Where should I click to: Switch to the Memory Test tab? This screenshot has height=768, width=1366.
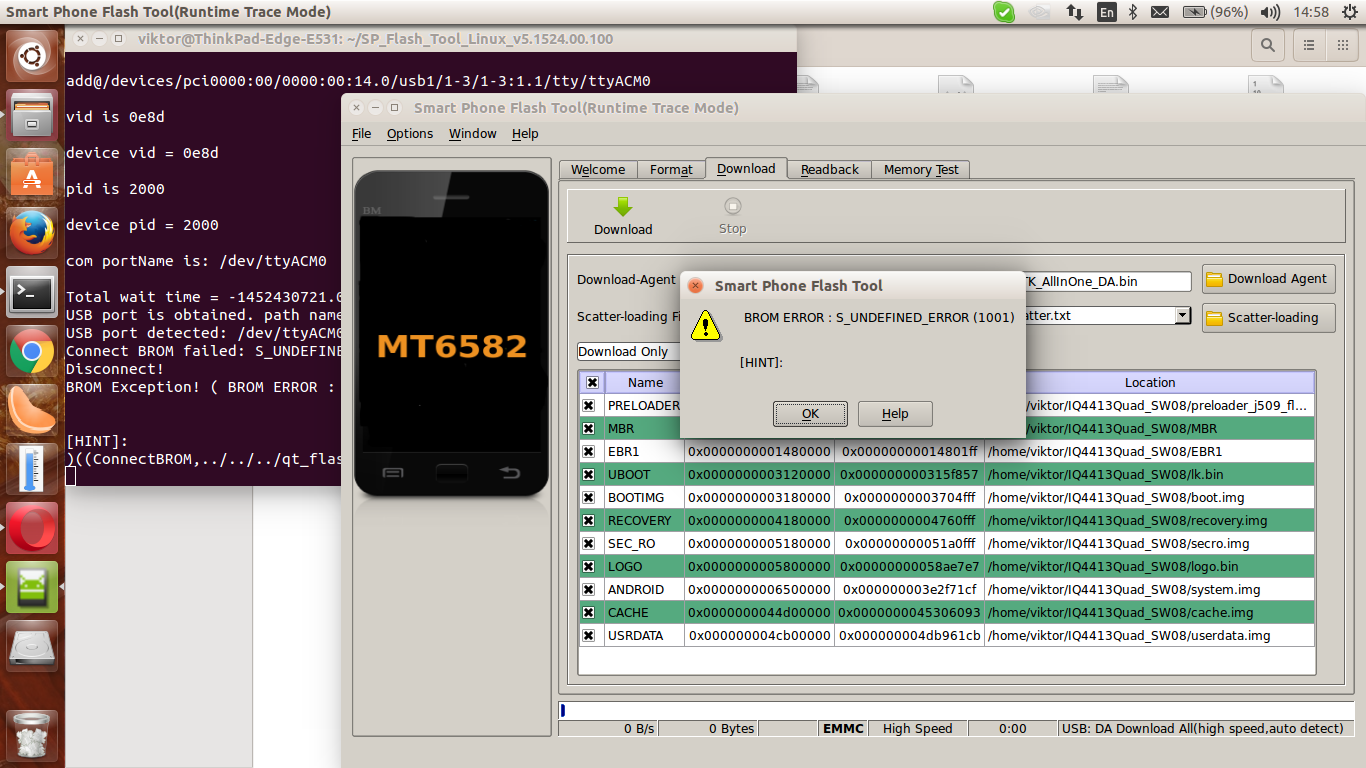point(920,170)
